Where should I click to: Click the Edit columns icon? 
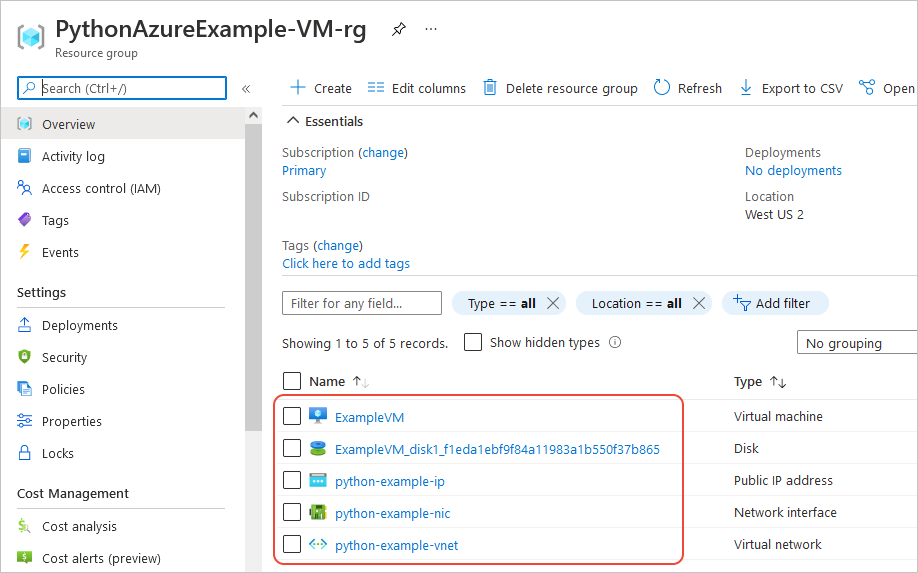click(376, 88)
